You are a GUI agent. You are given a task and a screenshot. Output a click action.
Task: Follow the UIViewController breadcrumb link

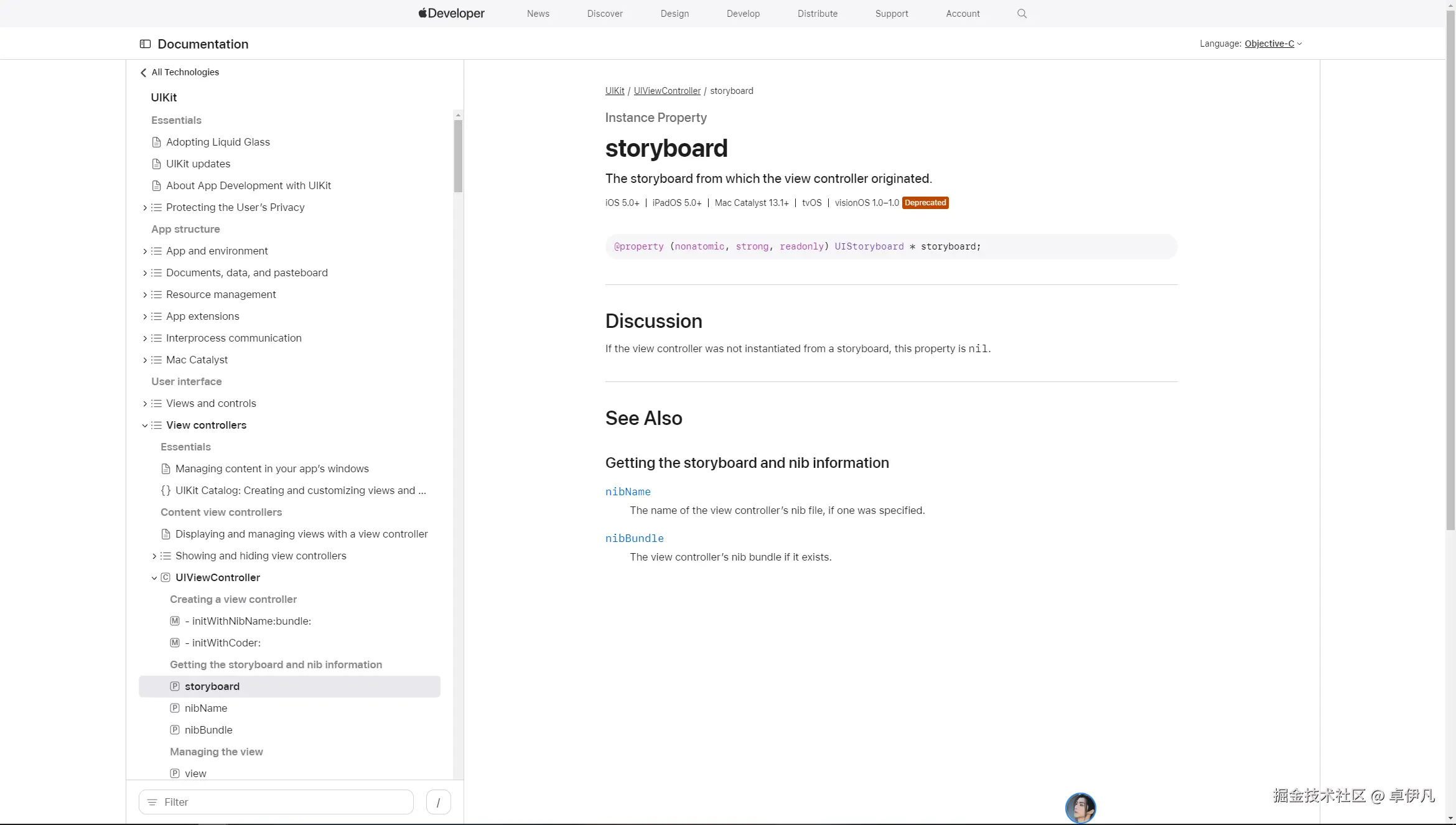tap(667, 91)
